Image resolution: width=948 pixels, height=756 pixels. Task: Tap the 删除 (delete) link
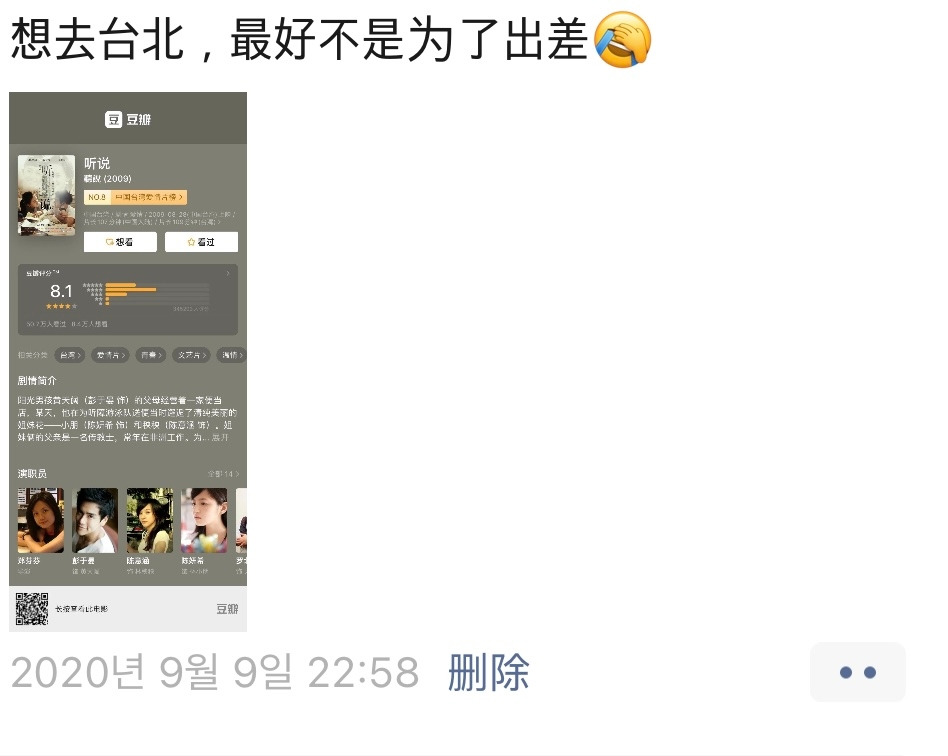(x=489, y=672)
